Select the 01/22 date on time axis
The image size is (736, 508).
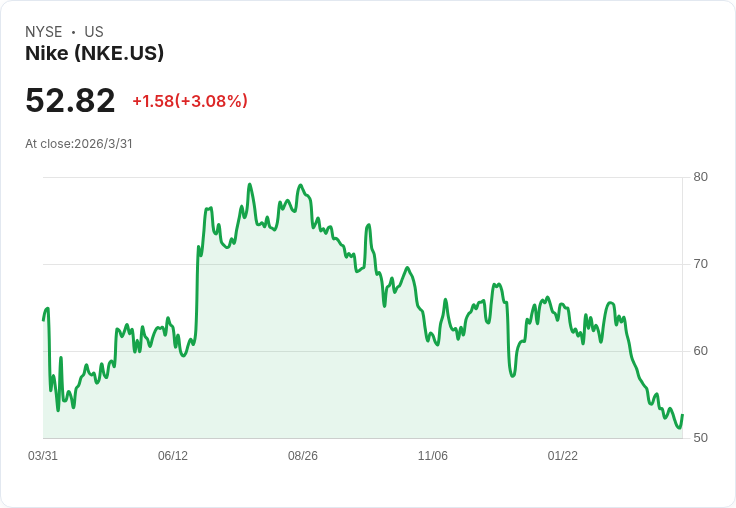tap(563, 456)
